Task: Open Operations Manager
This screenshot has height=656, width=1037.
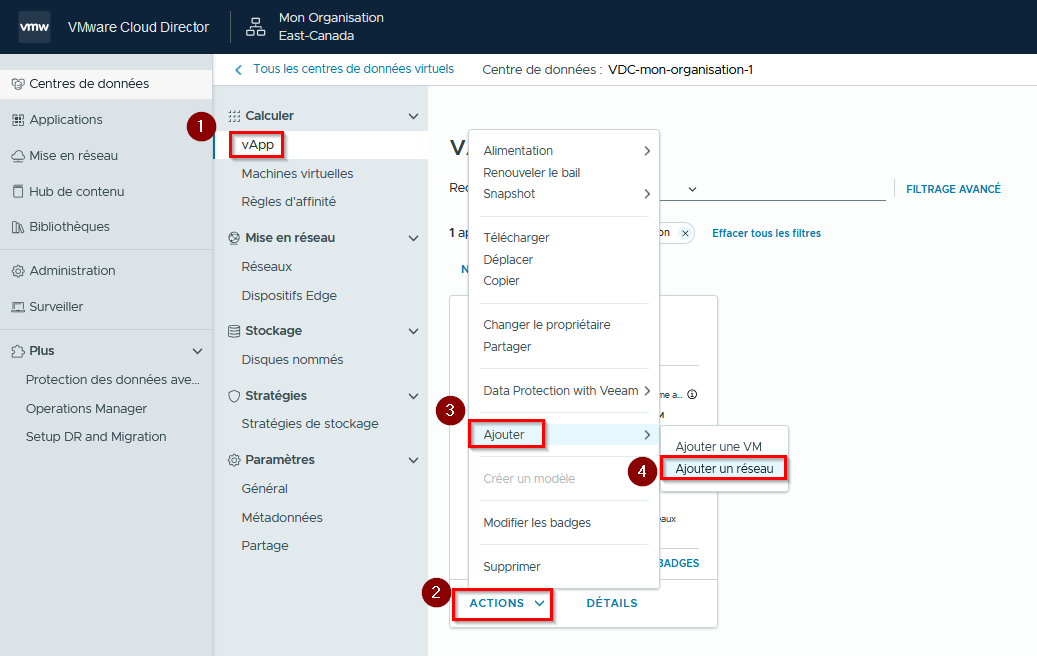Action: (87, 409)
